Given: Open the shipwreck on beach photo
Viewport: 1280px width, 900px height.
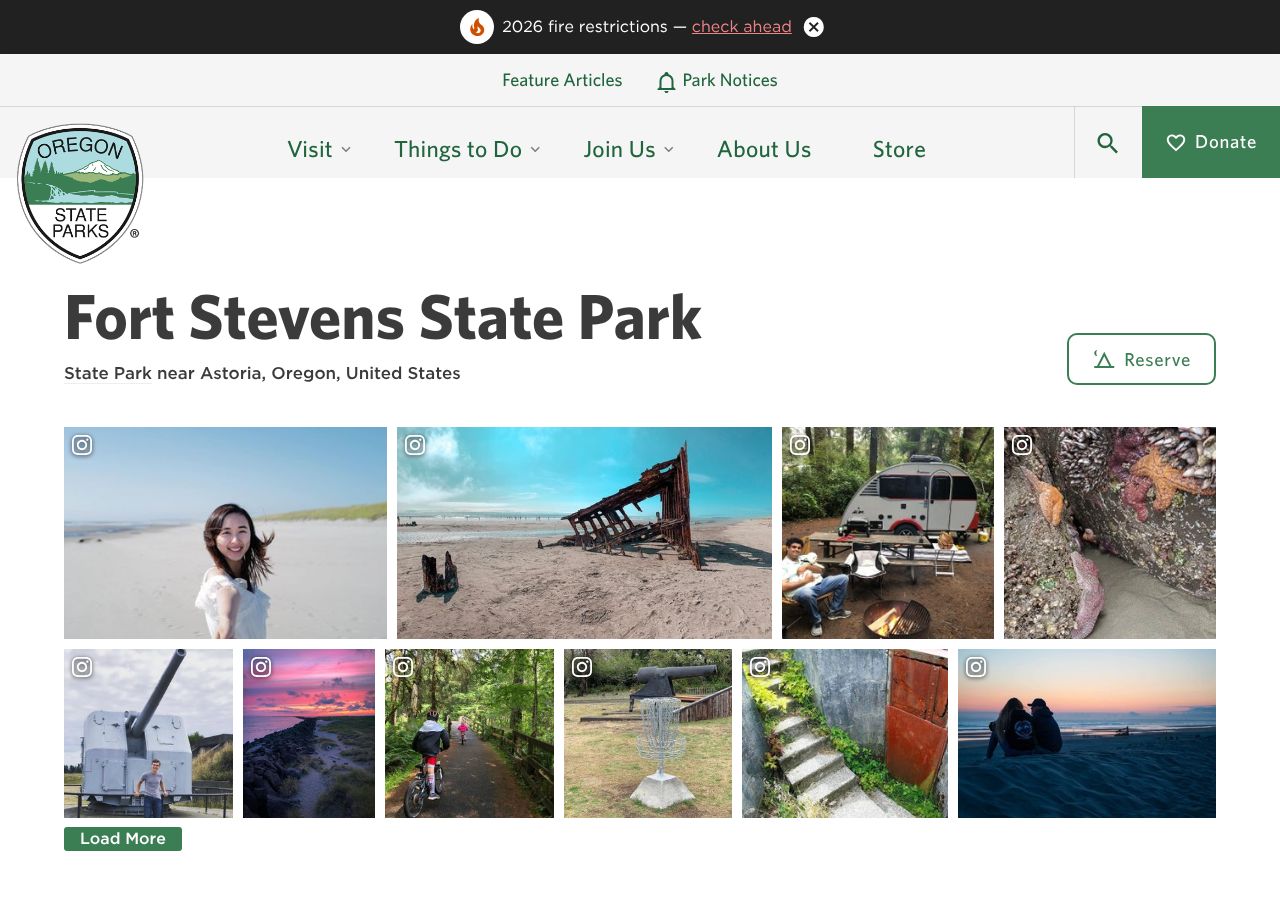Looking at the screenshot, I should click(584, 533).
